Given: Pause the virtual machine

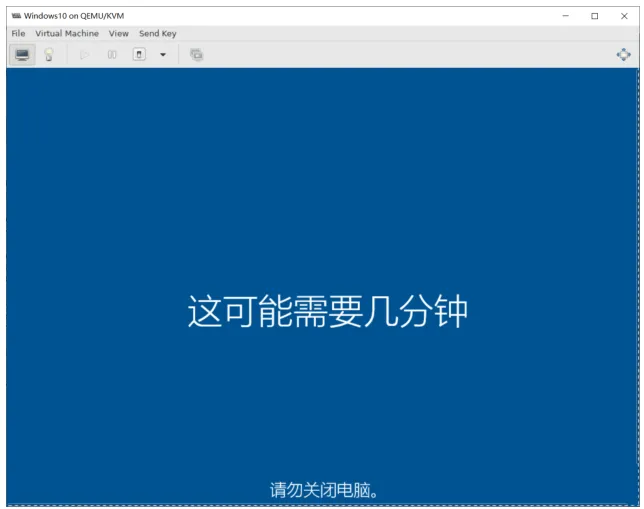Looking at the screenshot, I should coord(112,55).
